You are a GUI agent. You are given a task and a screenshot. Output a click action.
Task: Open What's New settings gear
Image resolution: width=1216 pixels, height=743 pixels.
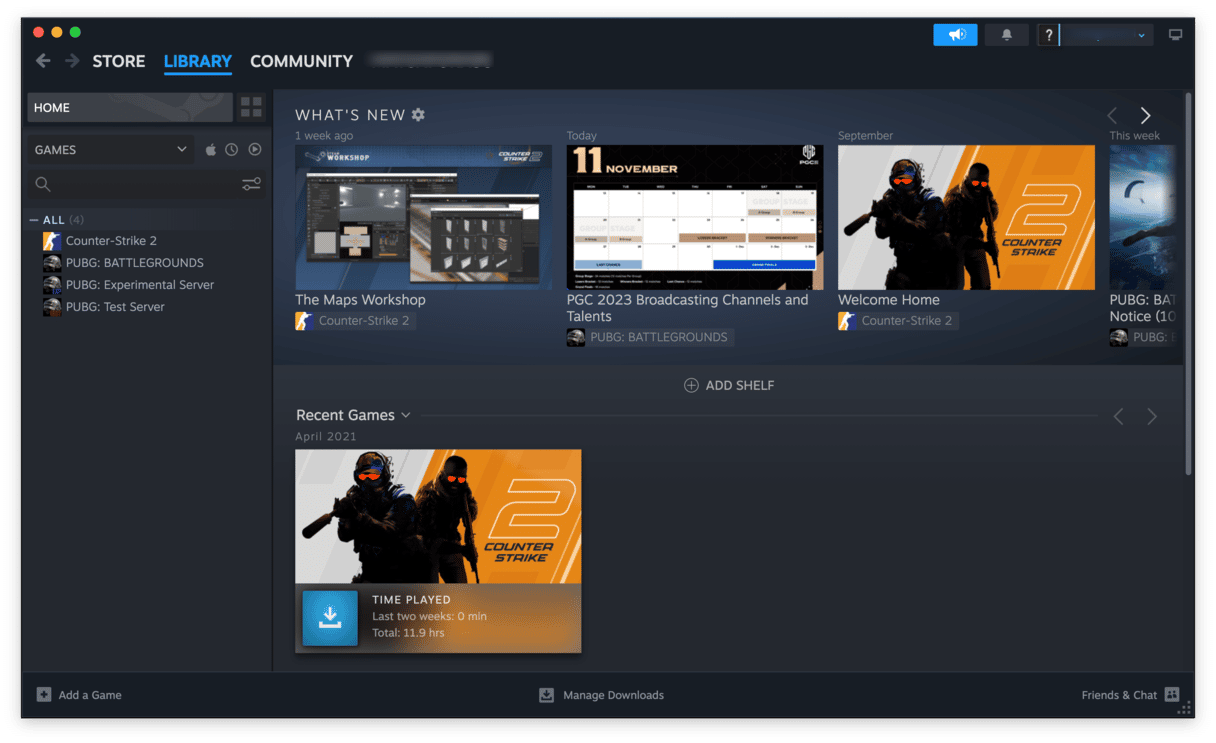coord(418,115)
